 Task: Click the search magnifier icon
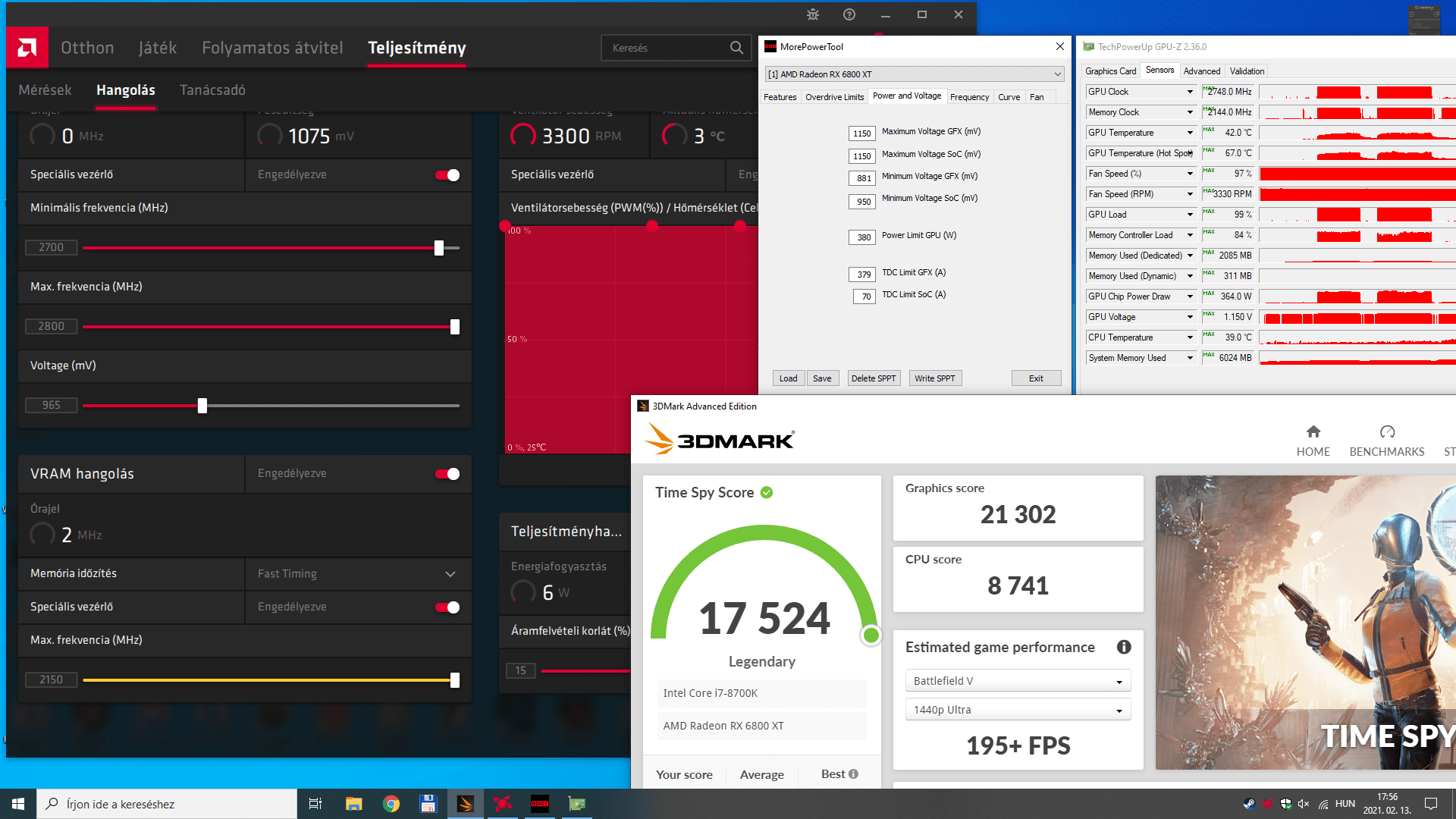pyautogui.click(x=736, y=48)
